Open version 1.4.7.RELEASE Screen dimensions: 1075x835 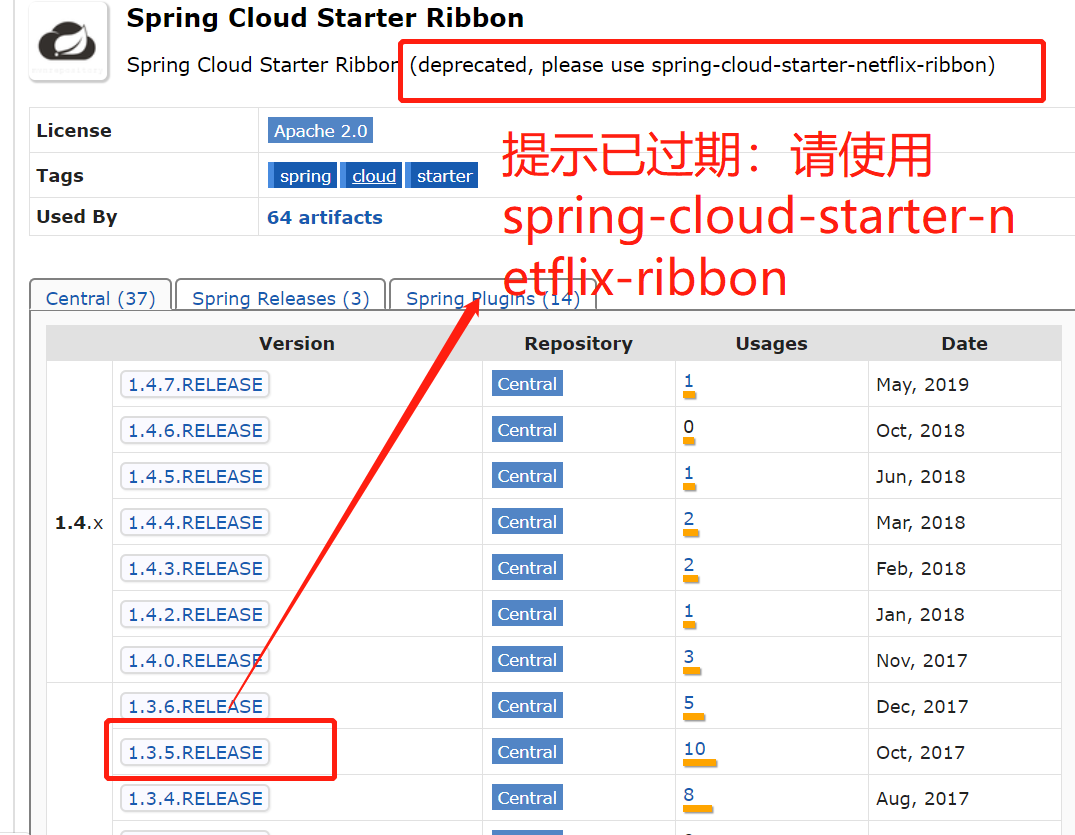(x=195, y=383)
